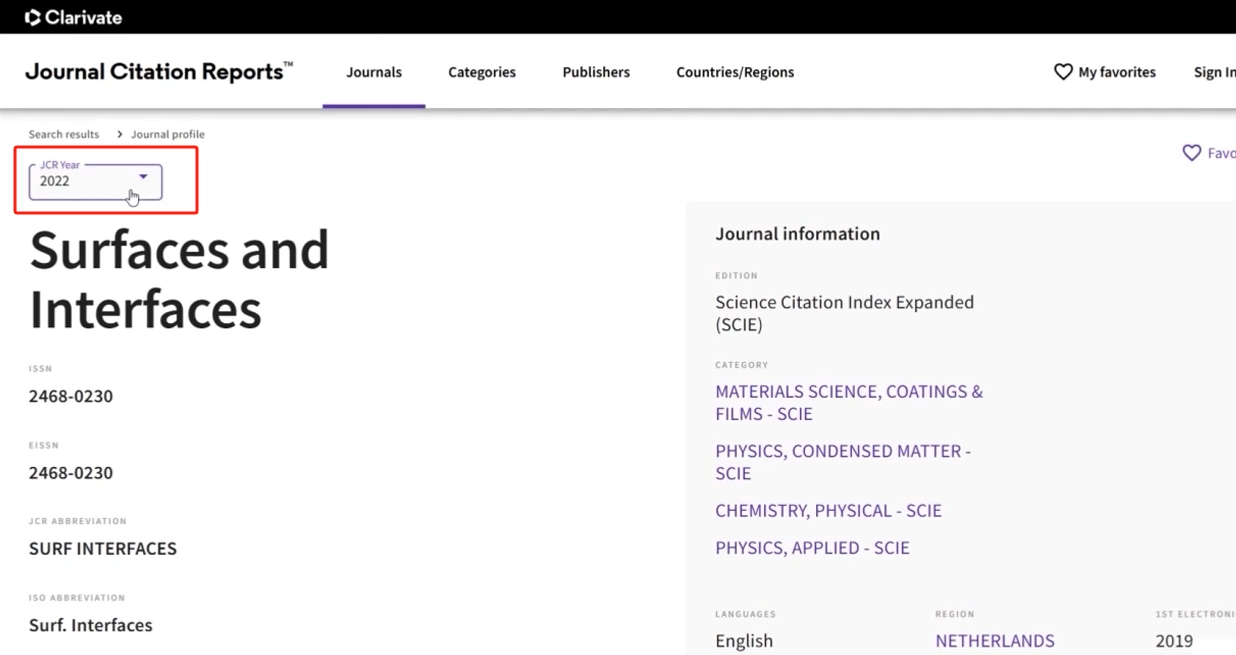This screenshot has width=1236, height=655.
Task: Click the Surf. Interfaces ISO abbreviation
Action: pos(91,625)
